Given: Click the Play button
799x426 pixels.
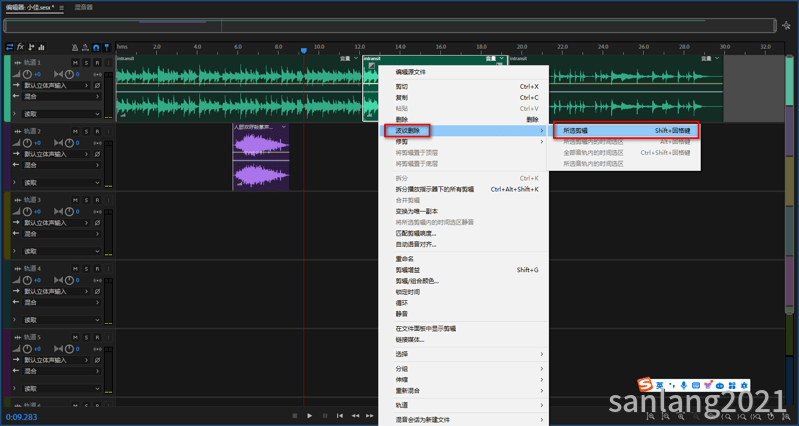Looking at the screenshot, I should pos(309,416).
